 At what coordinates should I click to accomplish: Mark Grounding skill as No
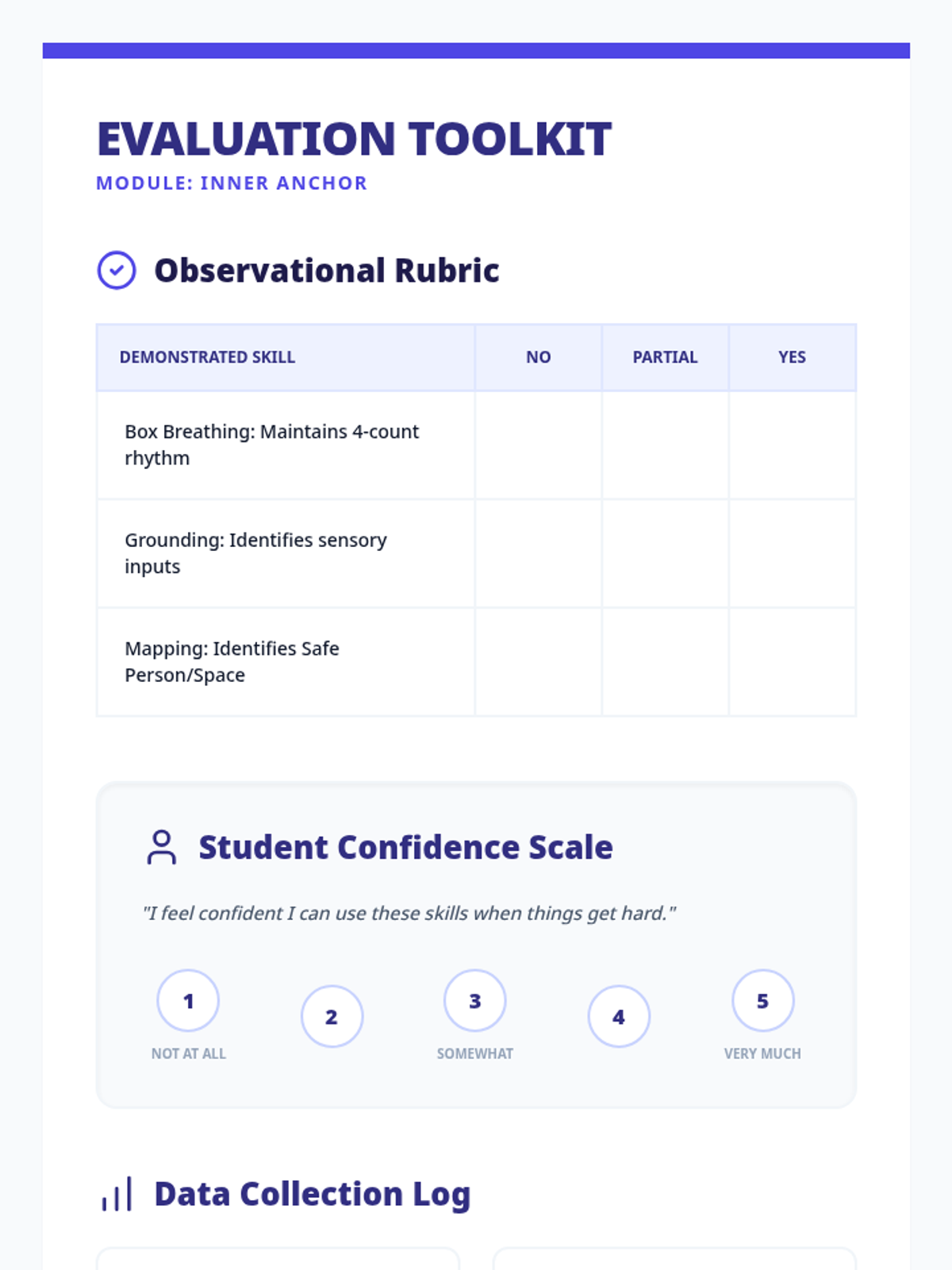(x=539, y=553)
